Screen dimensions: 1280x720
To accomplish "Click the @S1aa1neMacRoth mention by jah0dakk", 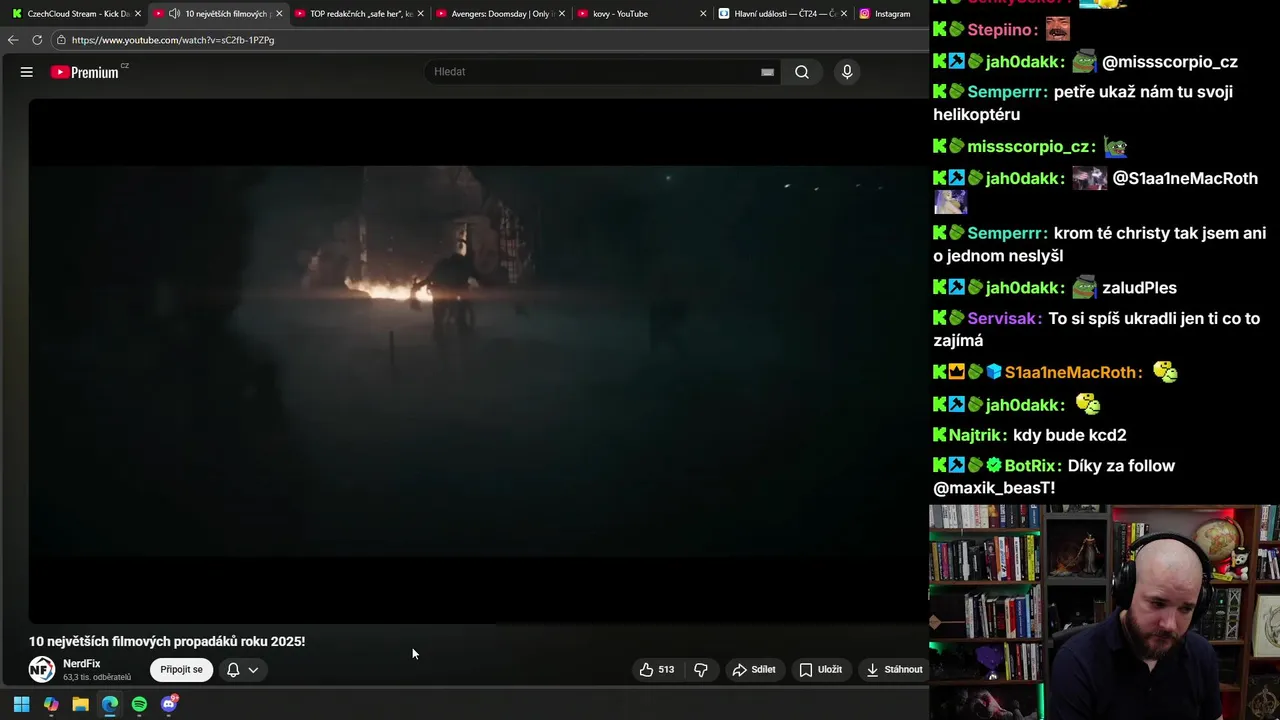I will coord(1185,179).
